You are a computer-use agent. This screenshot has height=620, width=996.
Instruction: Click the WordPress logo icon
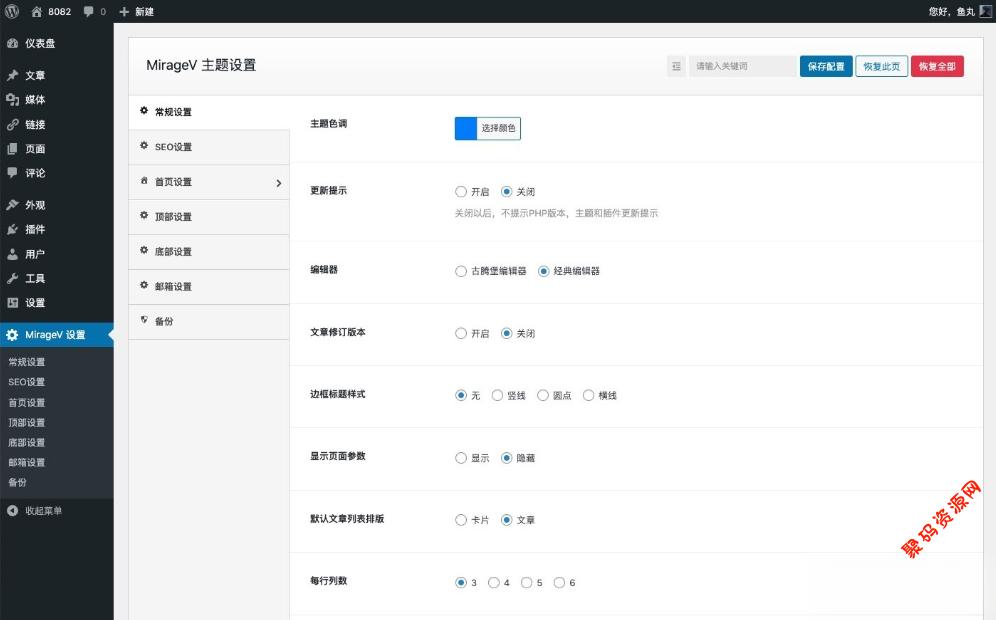click(x=11, y=11)
